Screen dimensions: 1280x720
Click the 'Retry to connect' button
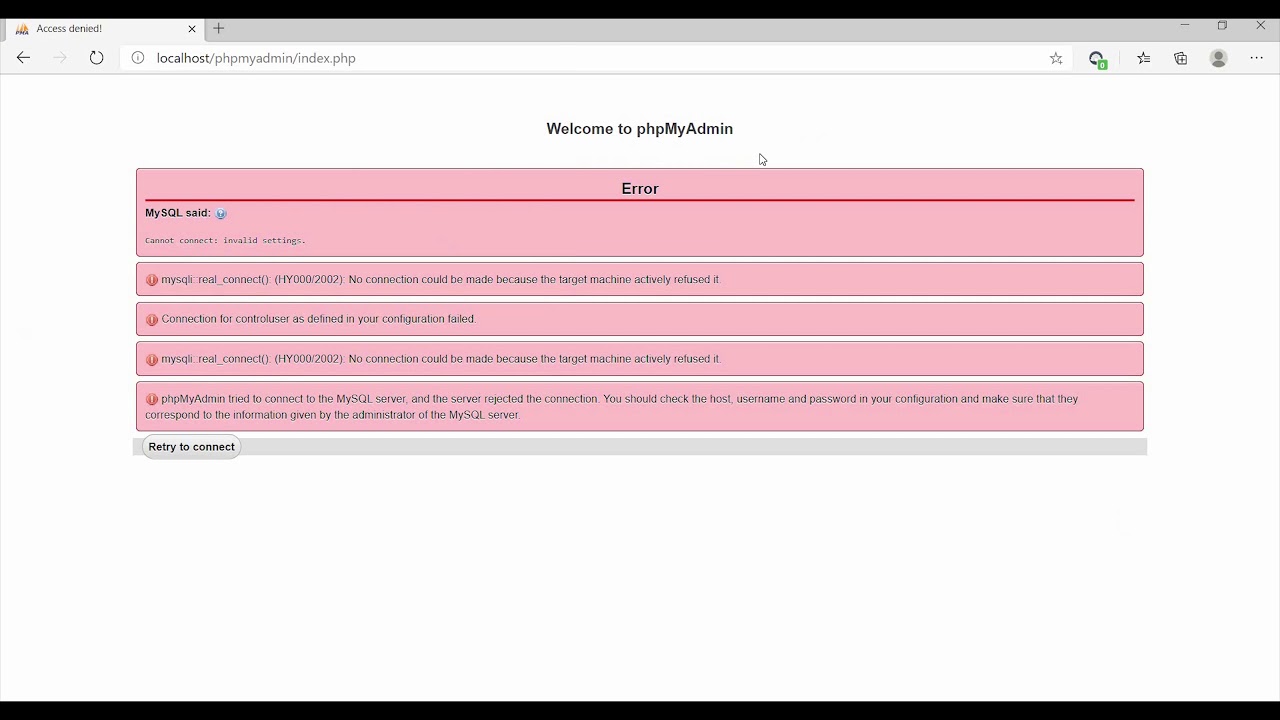click(191, 447)
